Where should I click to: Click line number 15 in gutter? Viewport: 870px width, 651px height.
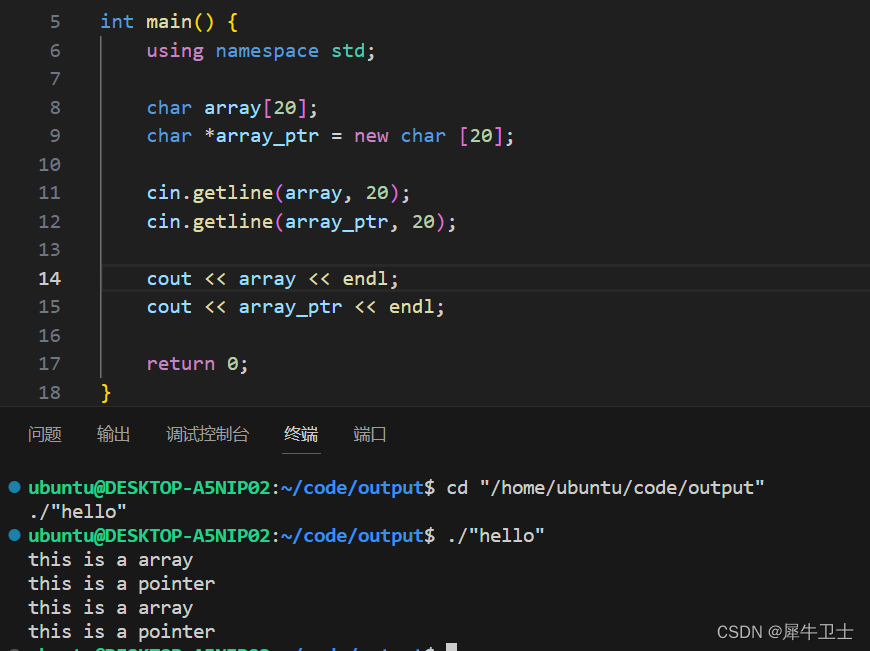click(x=49, y=306)
